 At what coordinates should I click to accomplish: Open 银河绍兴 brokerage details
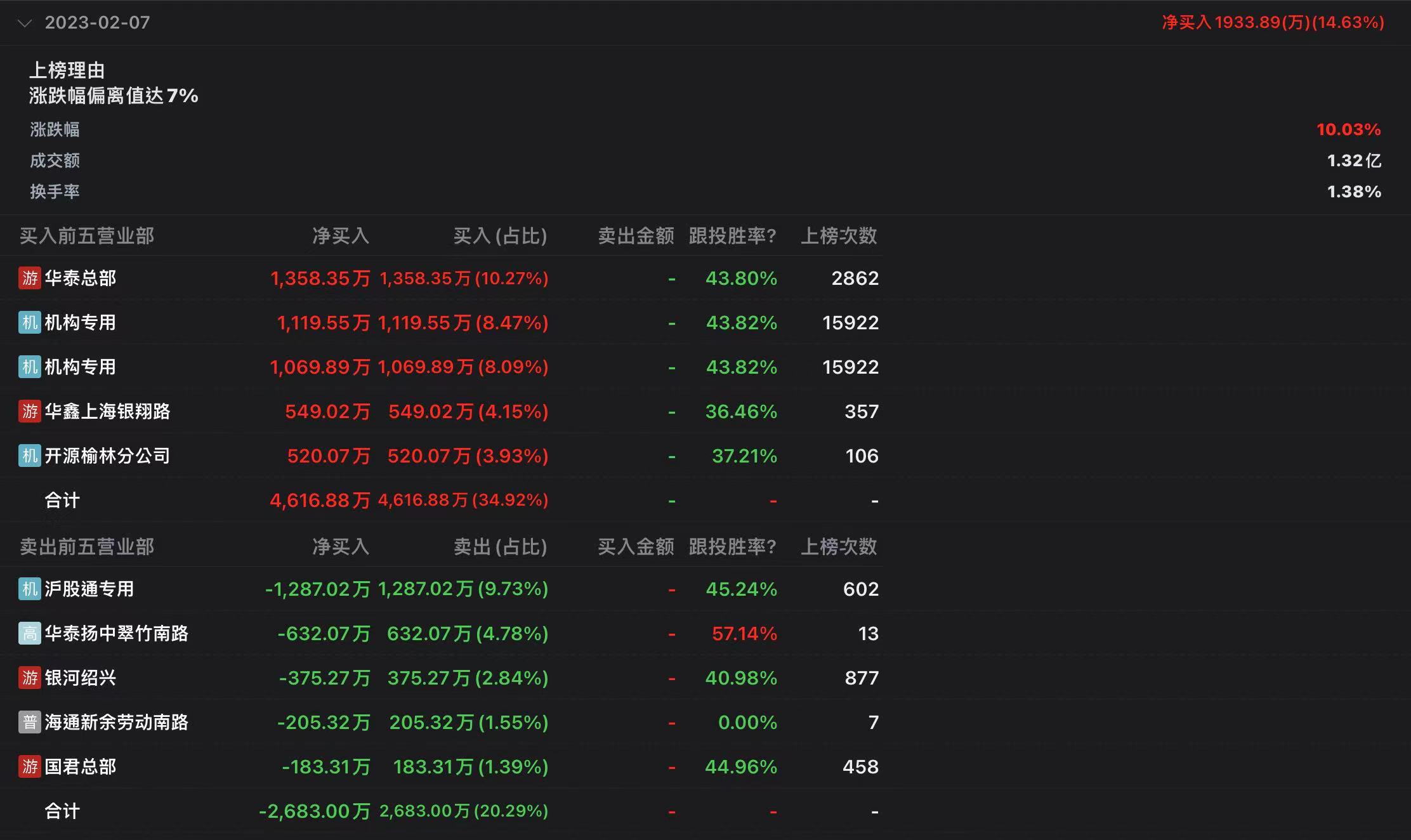[81, 678]
